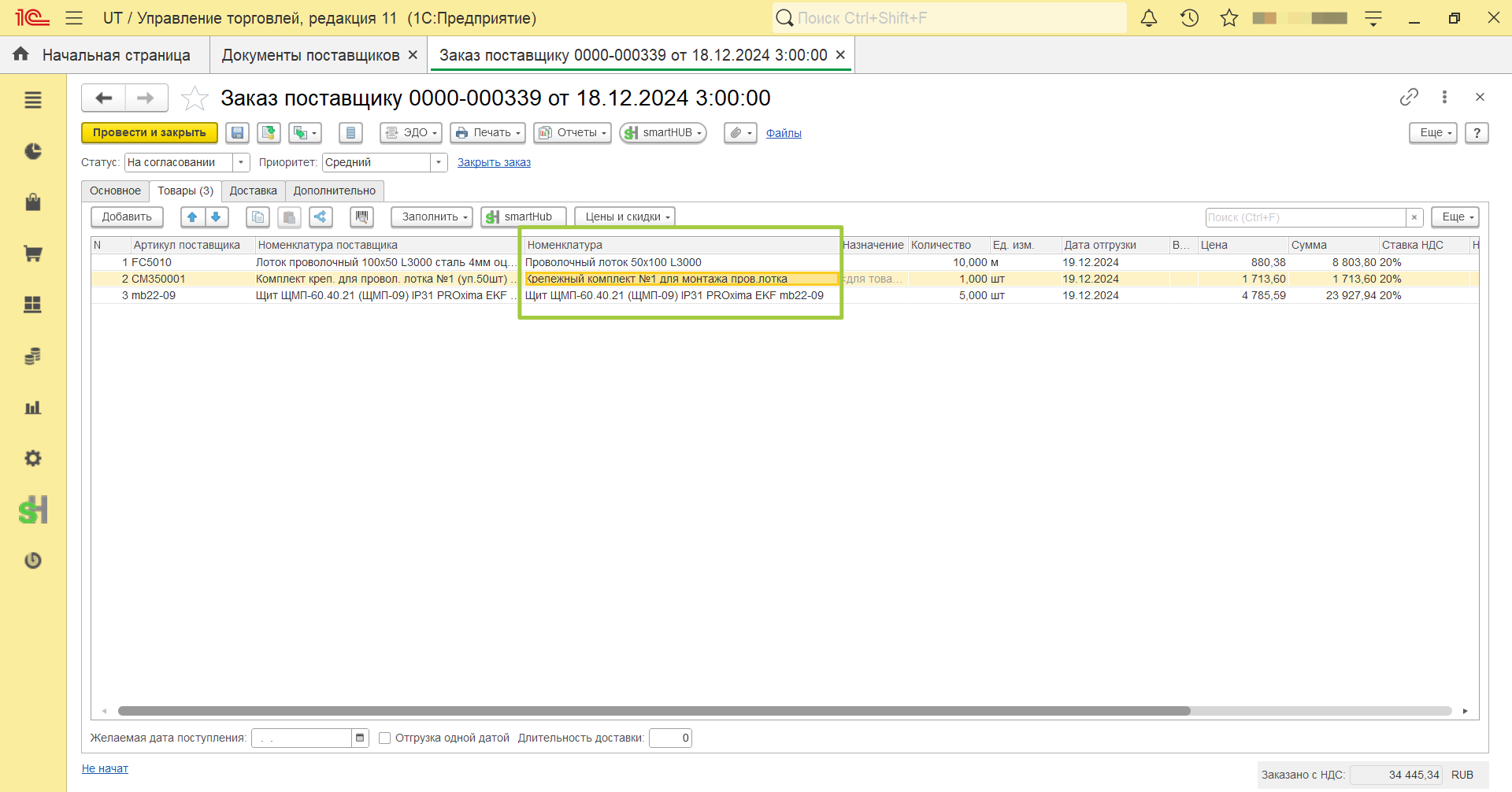
Task: Search by barcode icon
Action: (x=361, y=217)
